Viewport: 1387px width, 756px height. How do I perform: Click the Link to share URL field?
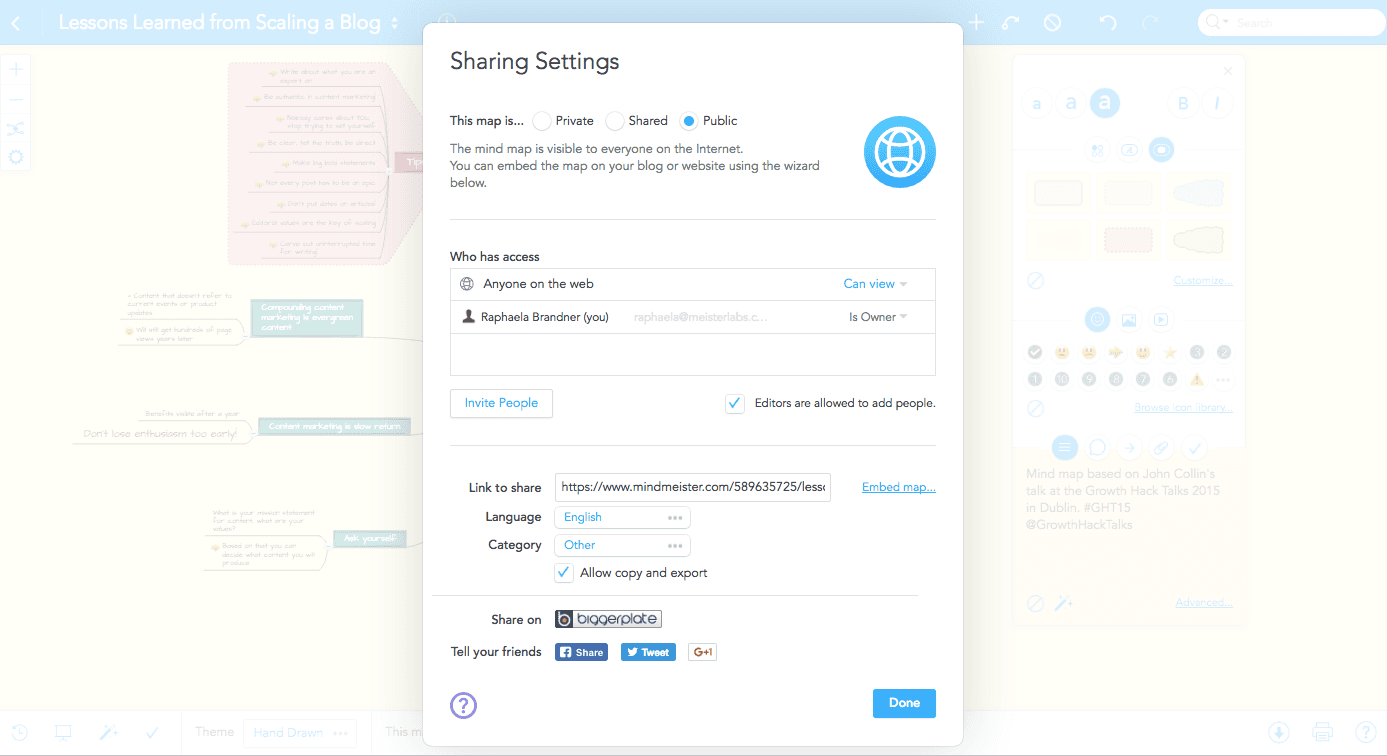tap(692, 487)
